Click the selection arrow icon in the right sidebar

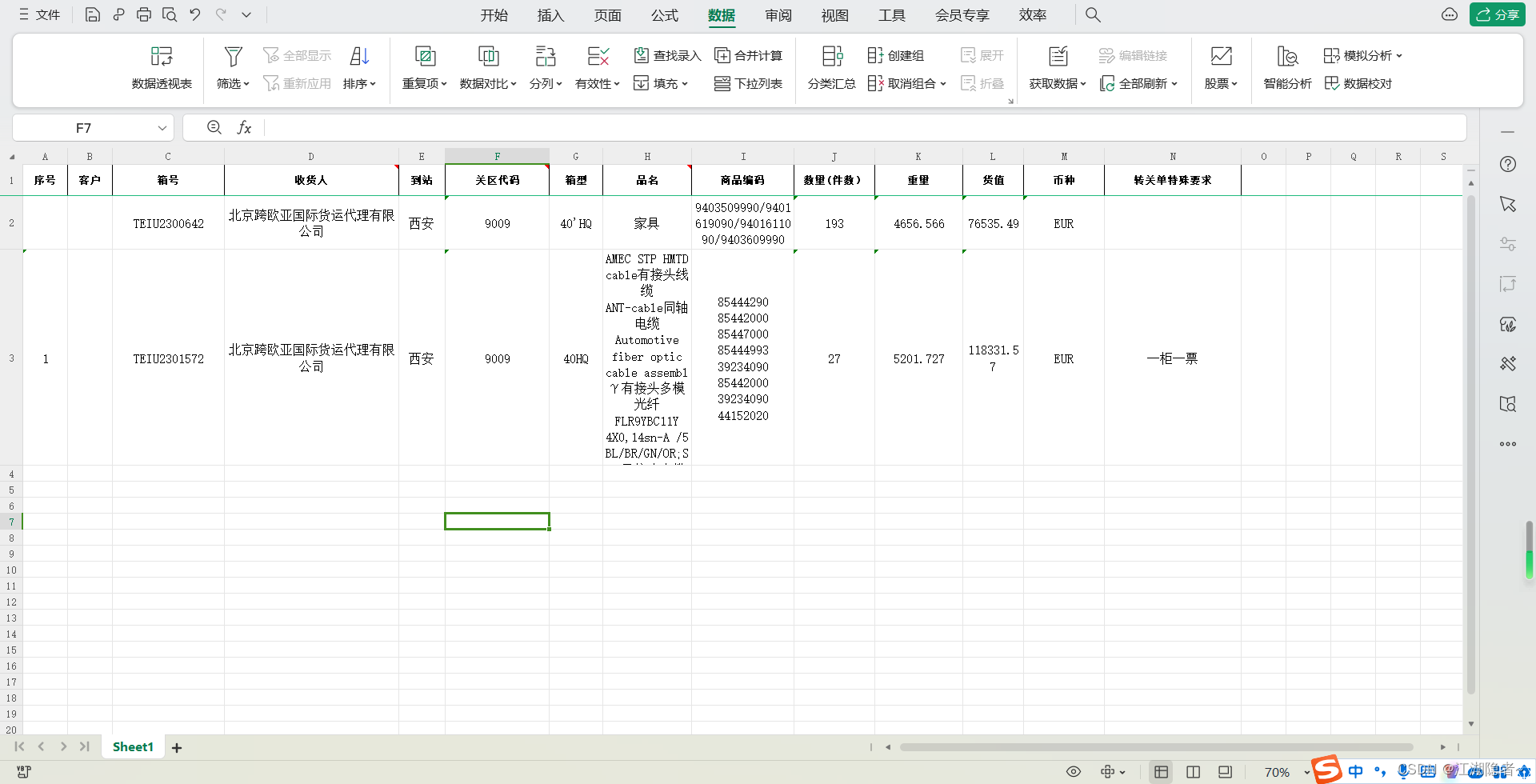(x=1508, y=204)
